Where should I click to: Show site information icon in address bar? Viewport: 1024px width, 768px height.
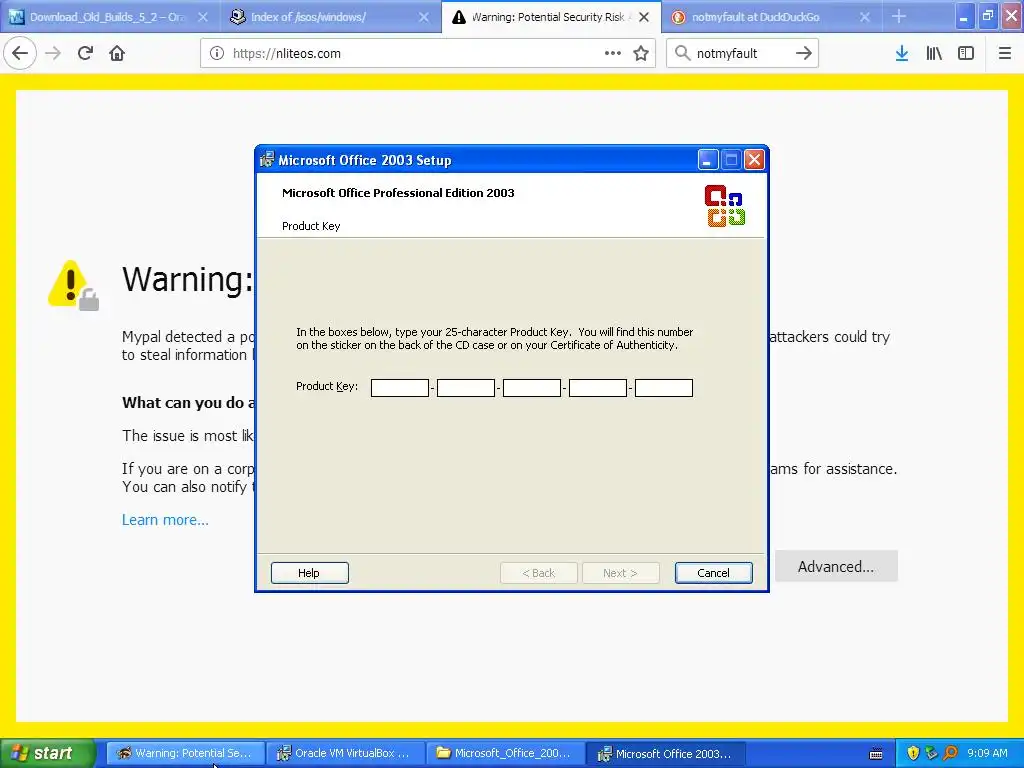click(217, 54)
